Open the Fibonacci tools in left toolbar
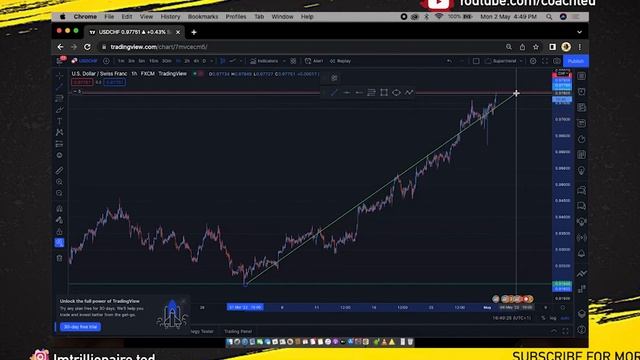The width and height of the screenshot is (640, 360). 60,98
